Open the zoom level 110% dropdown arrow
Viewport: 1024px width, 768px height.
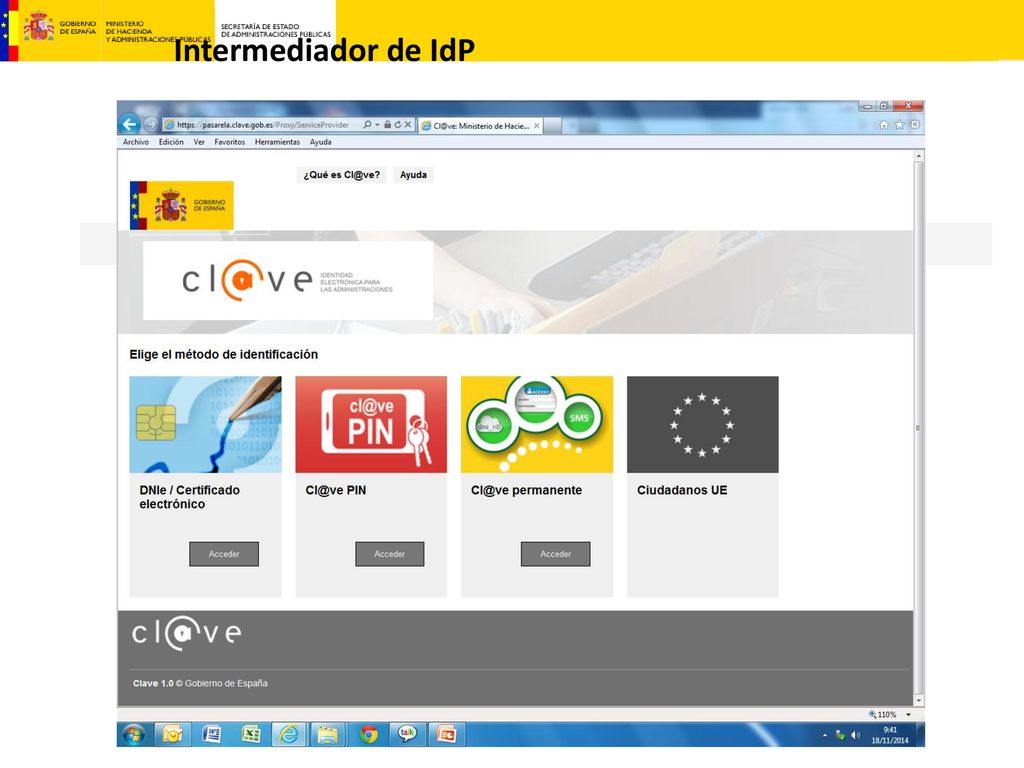[x=908, y=714]
